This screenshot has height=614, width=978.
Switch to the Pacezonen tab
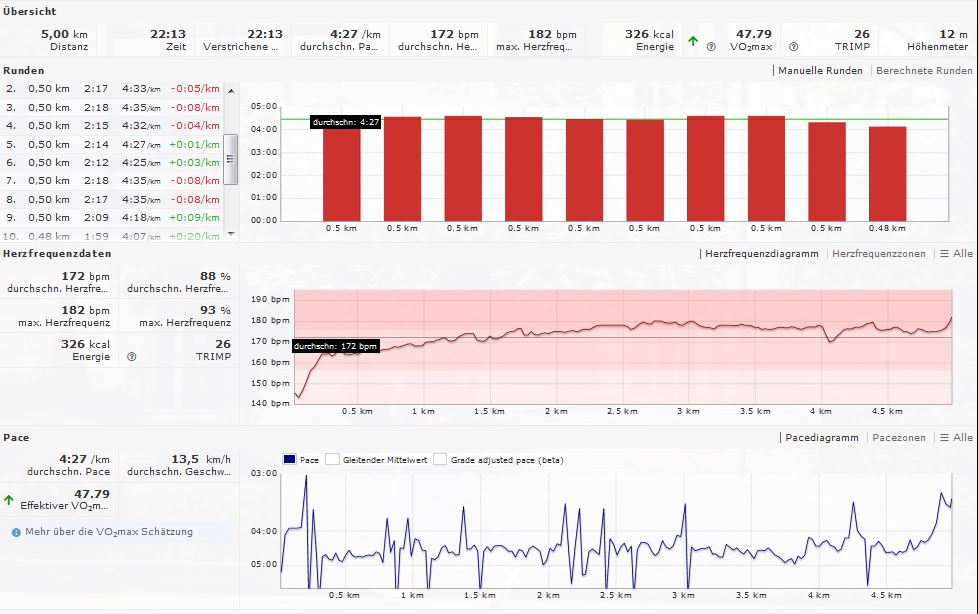click(899, 438)
